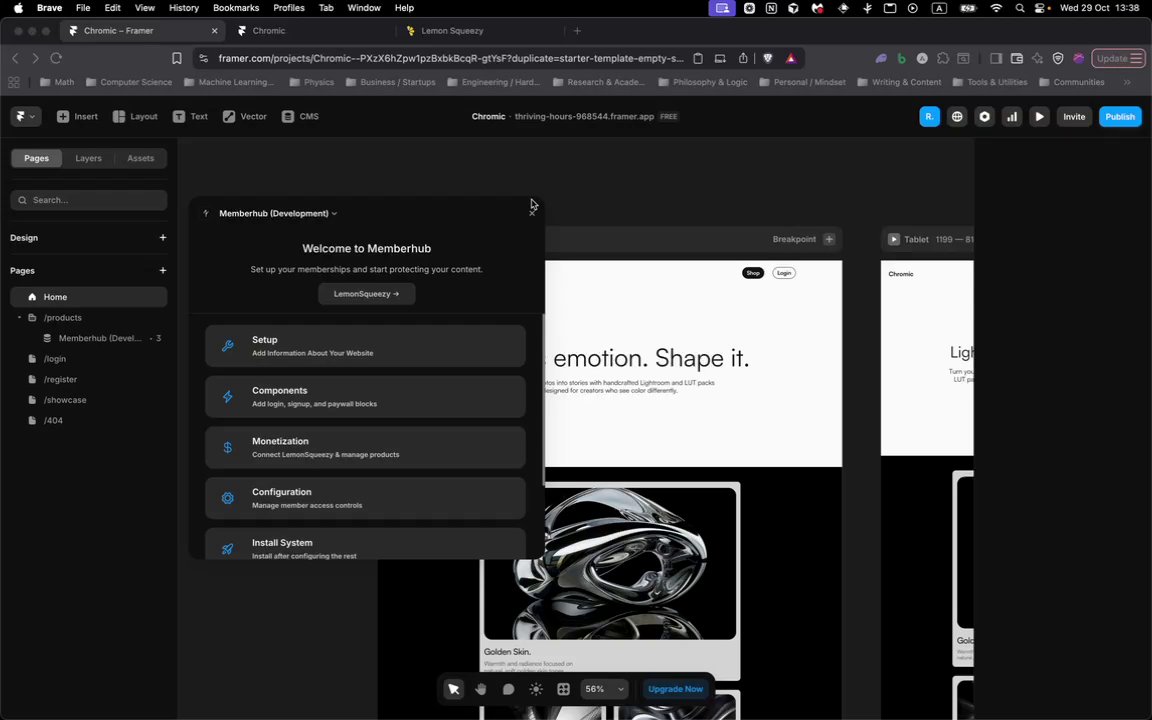Switch to the Lemon Squeezy browser tab
The width and height of the screenshot is (1152, 720).
pyautogui.click(x=481, y=31)
